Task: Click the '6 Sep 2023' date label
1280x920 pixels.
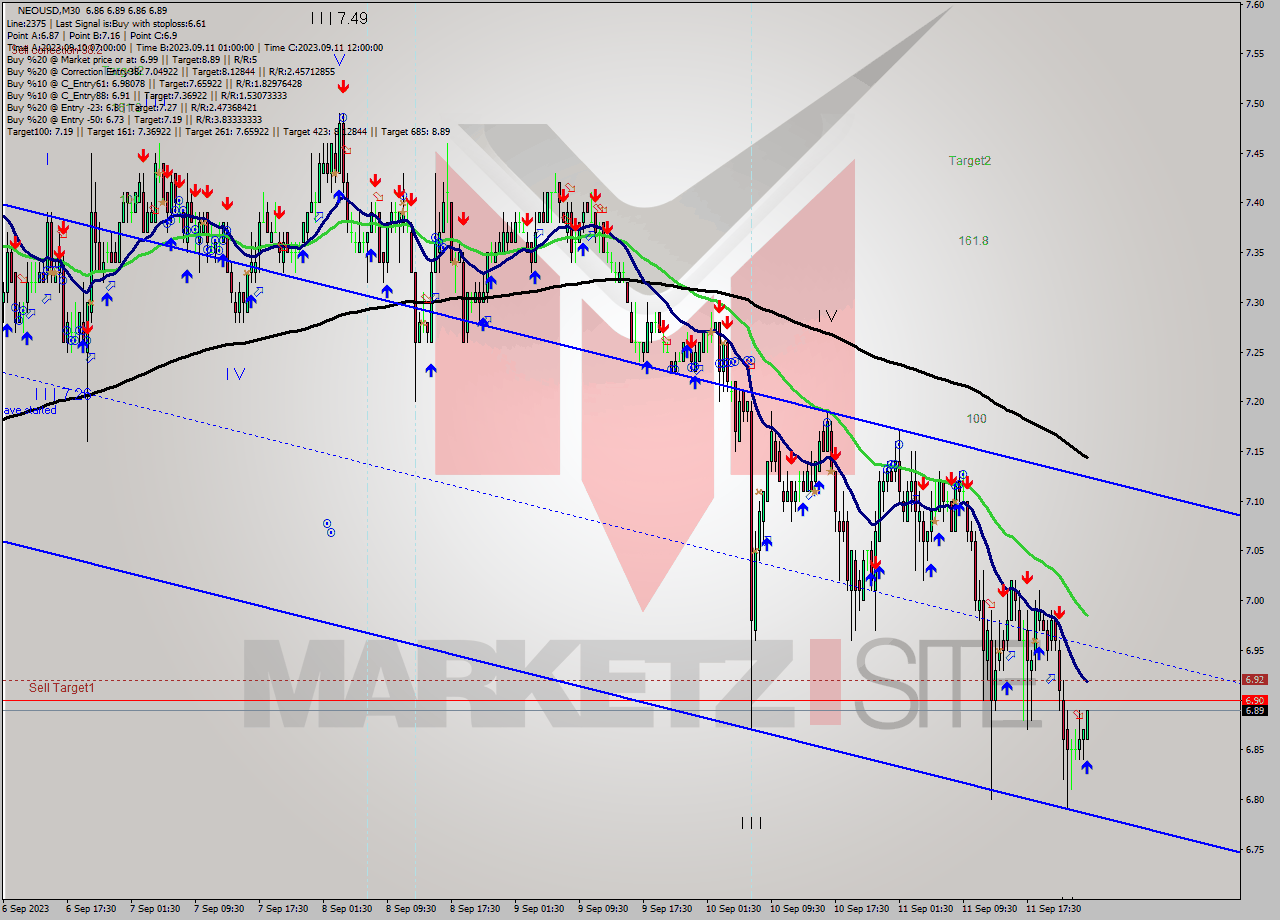Action: coord(24,909)
